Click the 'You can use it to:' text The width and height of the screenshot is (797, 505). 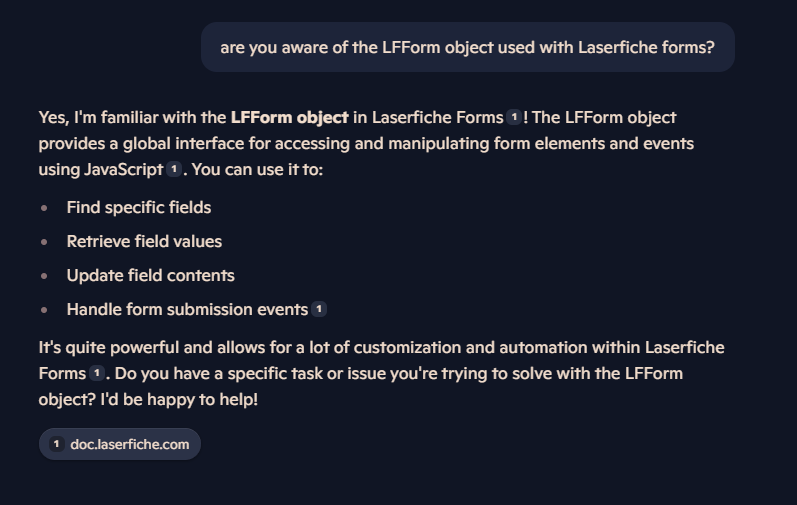tap(257, 169)
